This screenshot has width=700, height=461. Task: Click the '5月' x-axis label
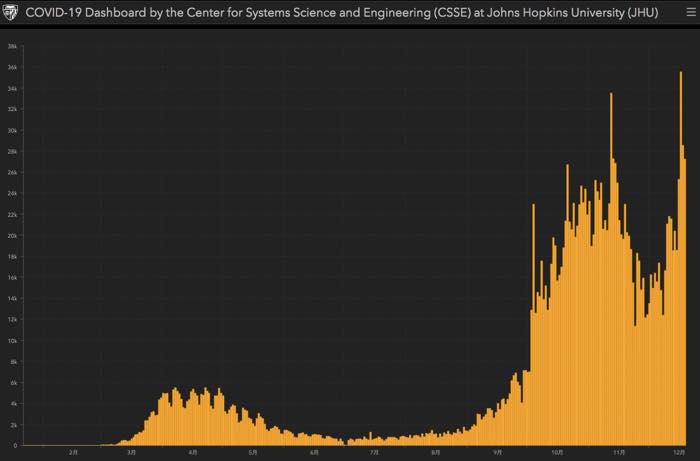(253, 453)
